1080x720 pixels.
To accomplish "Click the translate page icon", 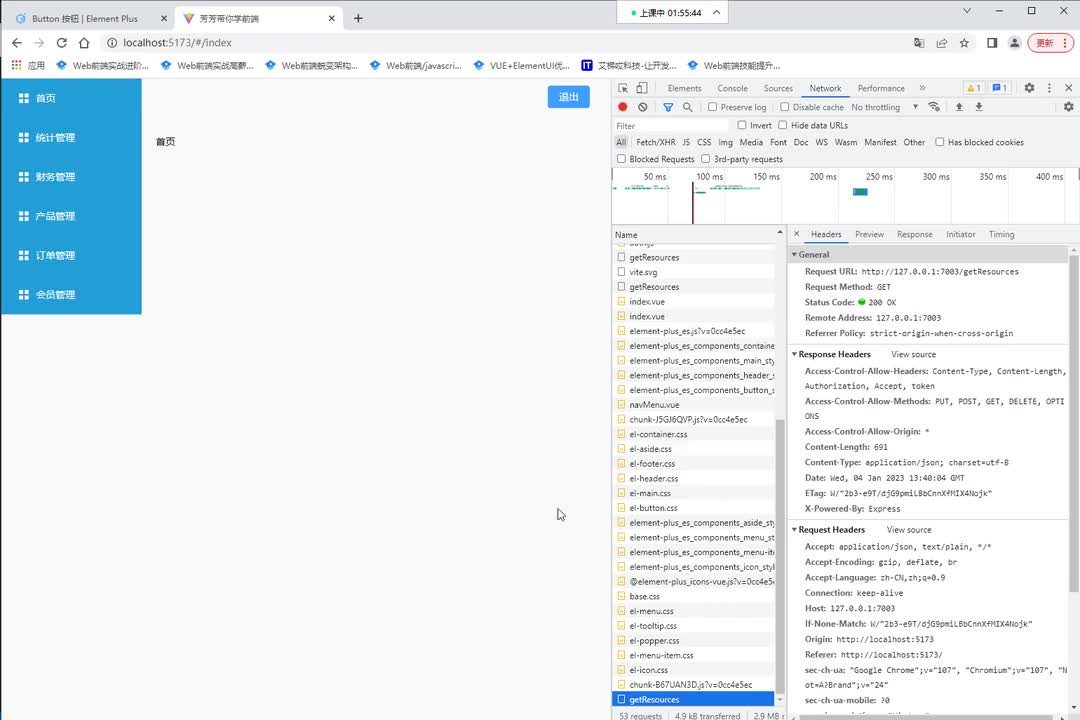I will click(x=919, y=43).
